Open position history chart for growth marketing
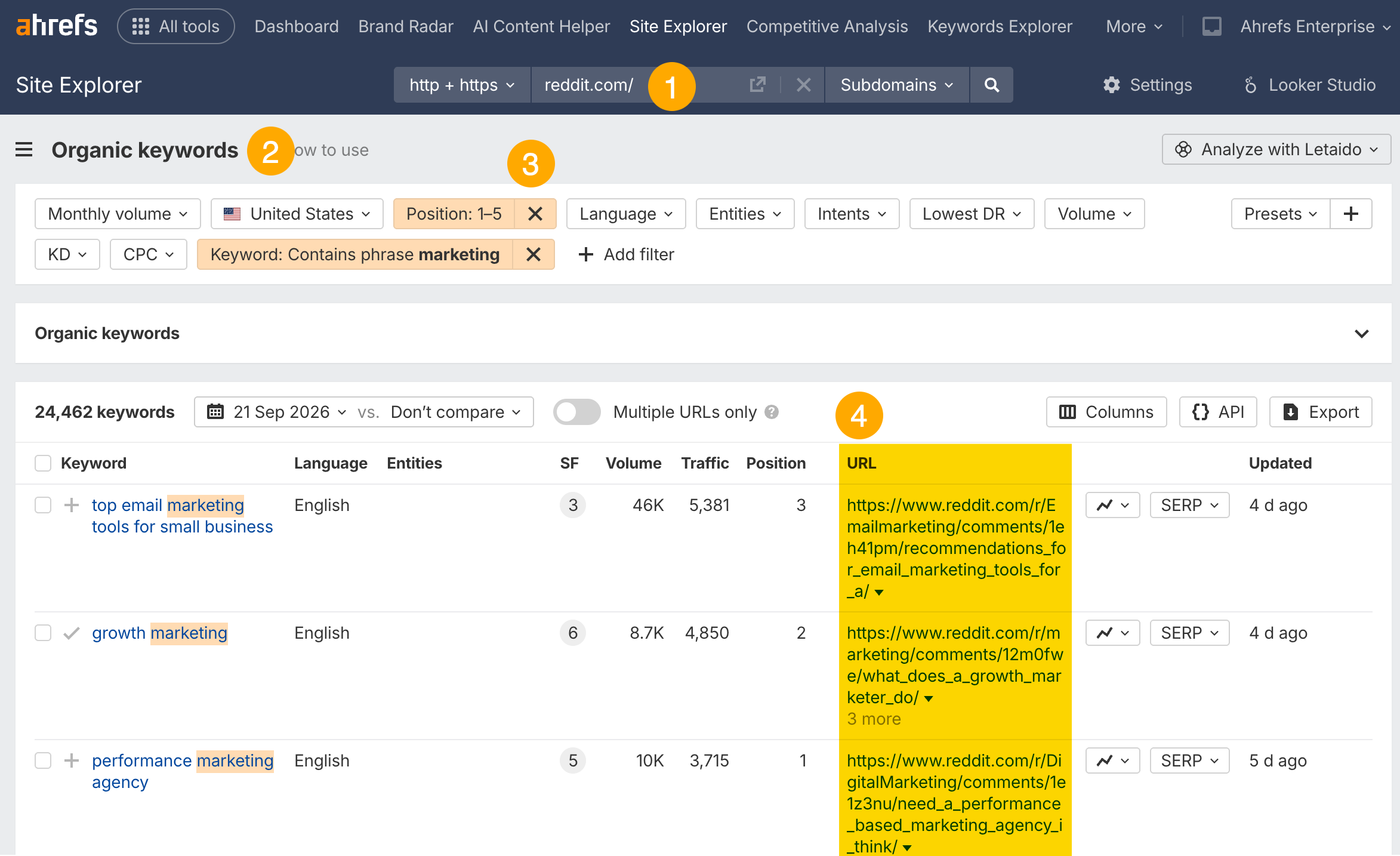Image resolution: width=1400 pixels, height=856 pixels. click(1113, 633)
